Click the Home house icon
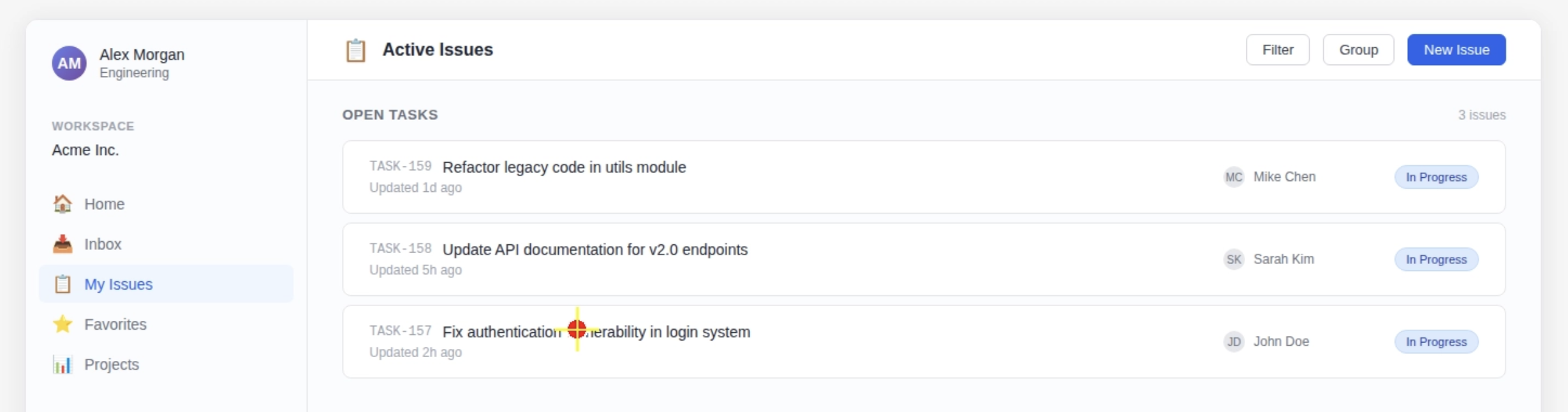The image size is (1568, 412). coord(63,204)
